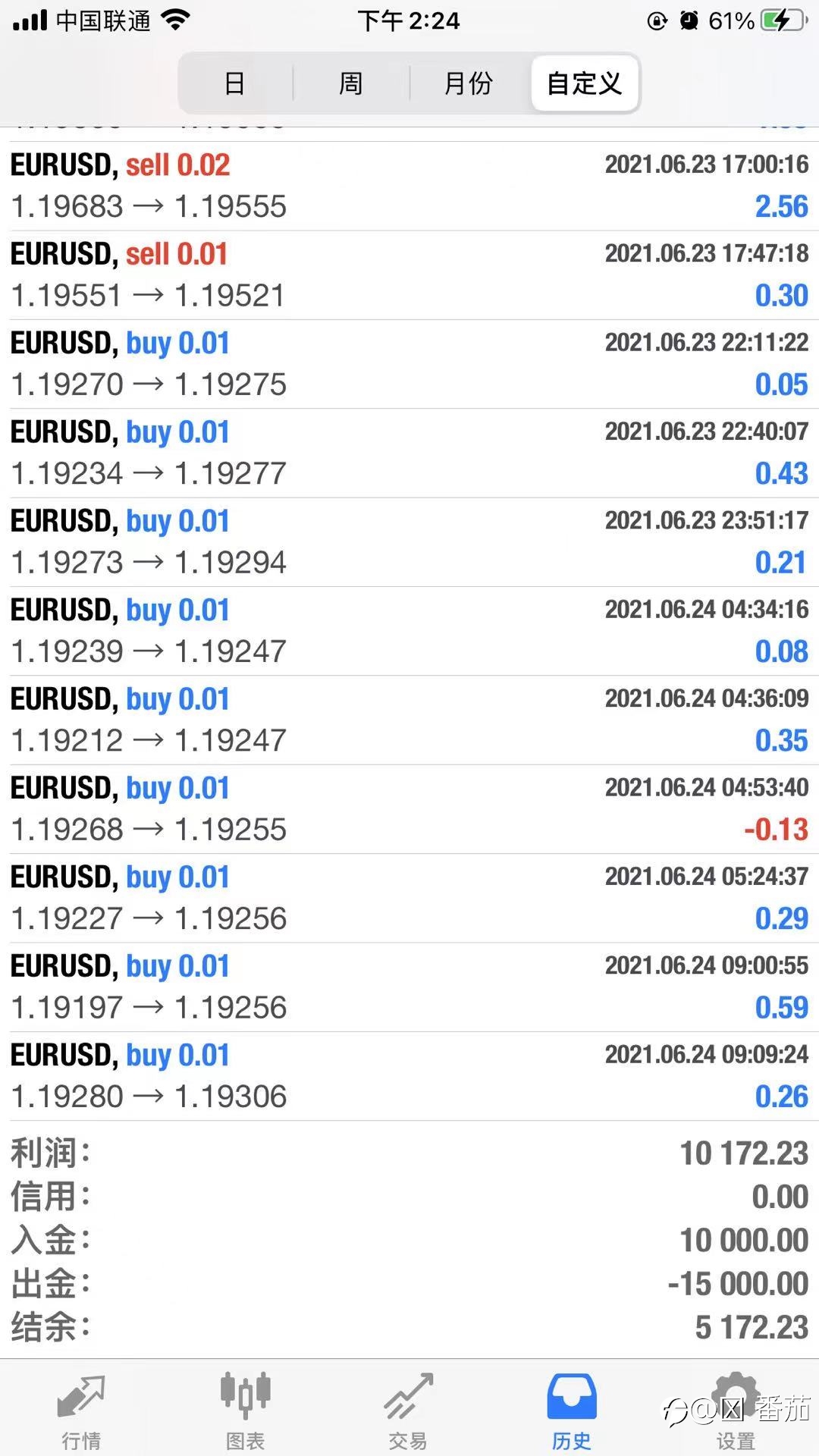819x1456 pixels.
Task: Select the 历史 history tray icon
Action: tap(572, 1396)
